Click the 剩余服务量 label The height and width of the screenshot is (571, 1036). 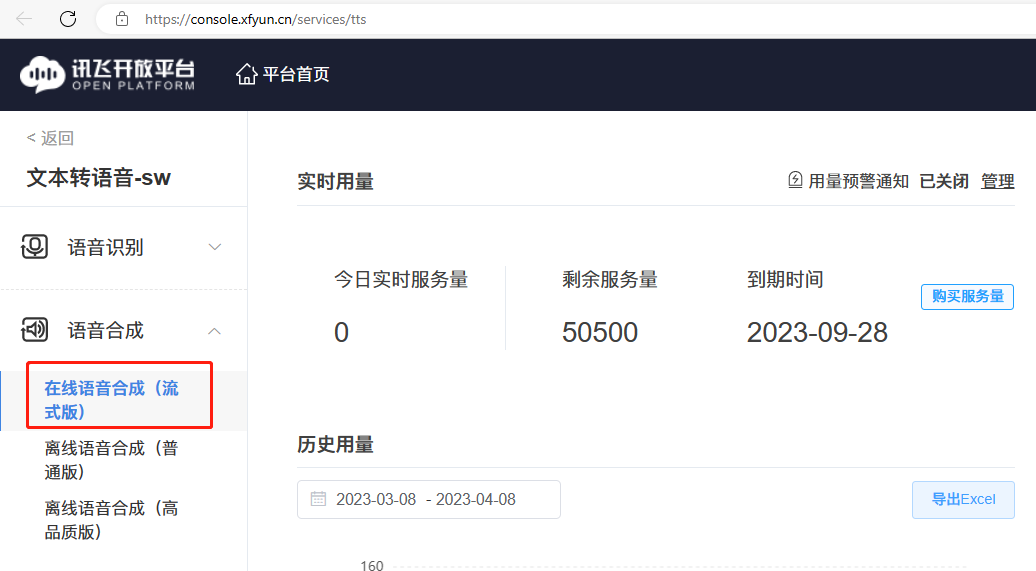coord(610,280)
